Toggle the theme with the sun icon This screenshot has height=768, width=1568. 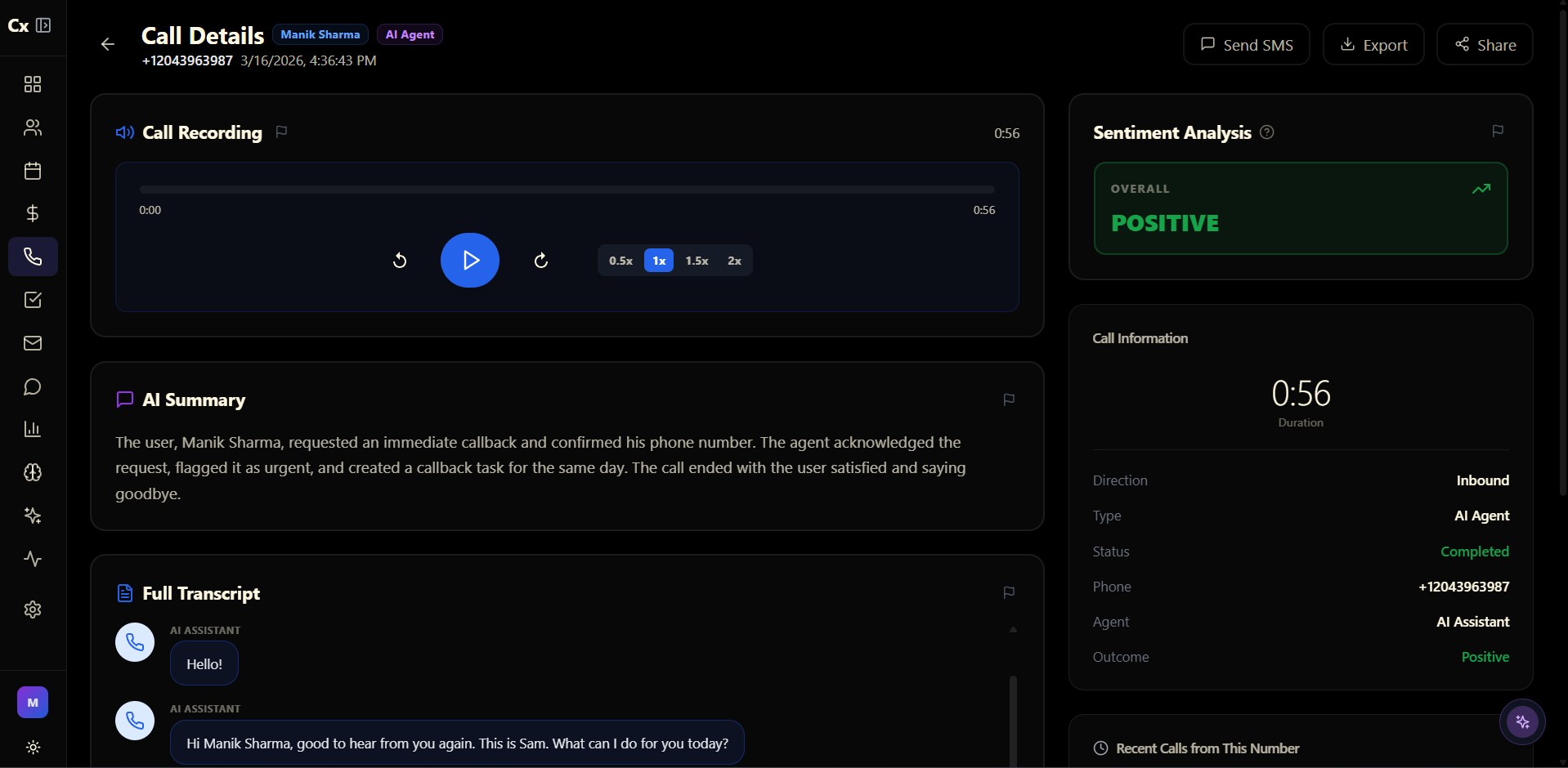pos(33,747)
